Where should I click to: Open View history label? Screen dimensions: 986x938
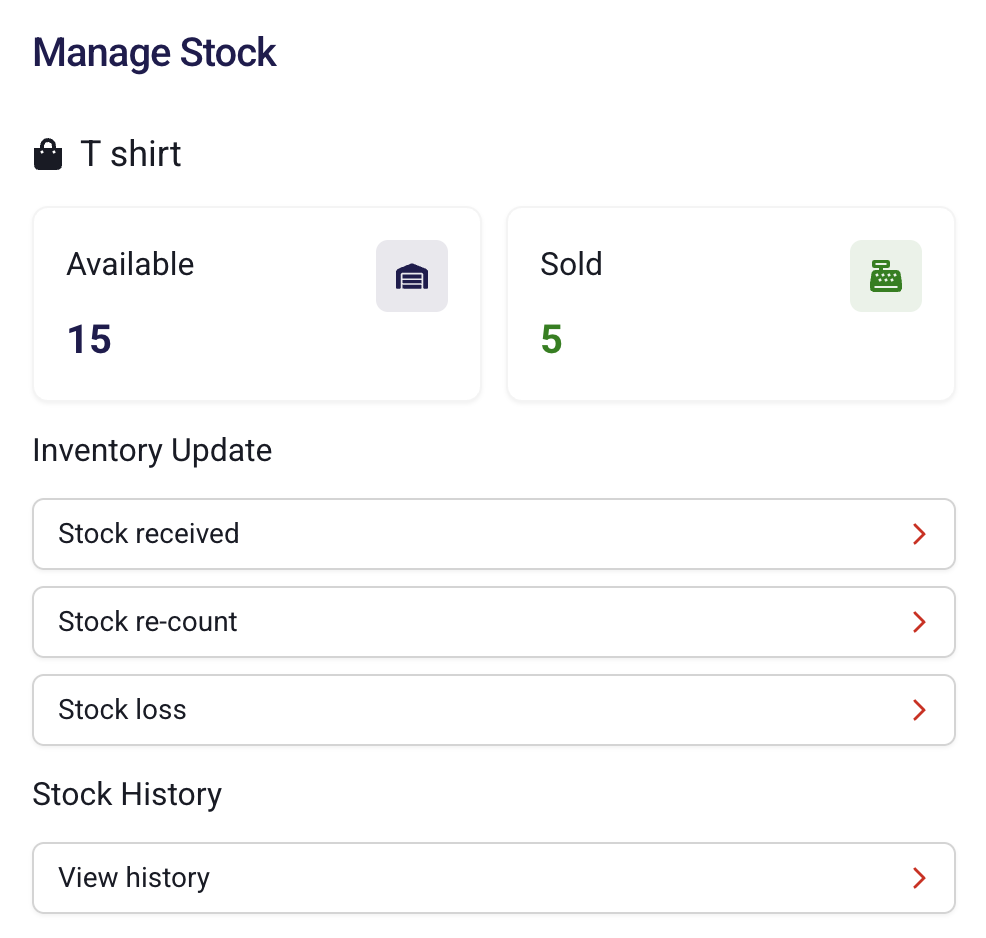[x=134, y=878]
